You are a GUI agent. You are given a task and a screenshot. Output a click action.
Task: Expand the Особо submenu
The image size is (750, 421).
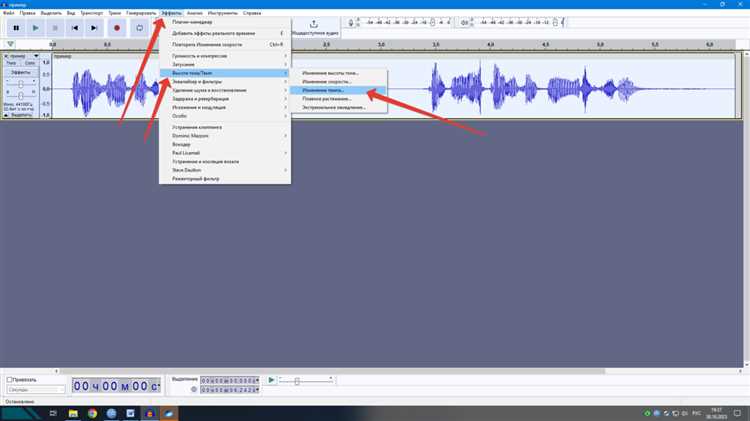coord(225,116)
